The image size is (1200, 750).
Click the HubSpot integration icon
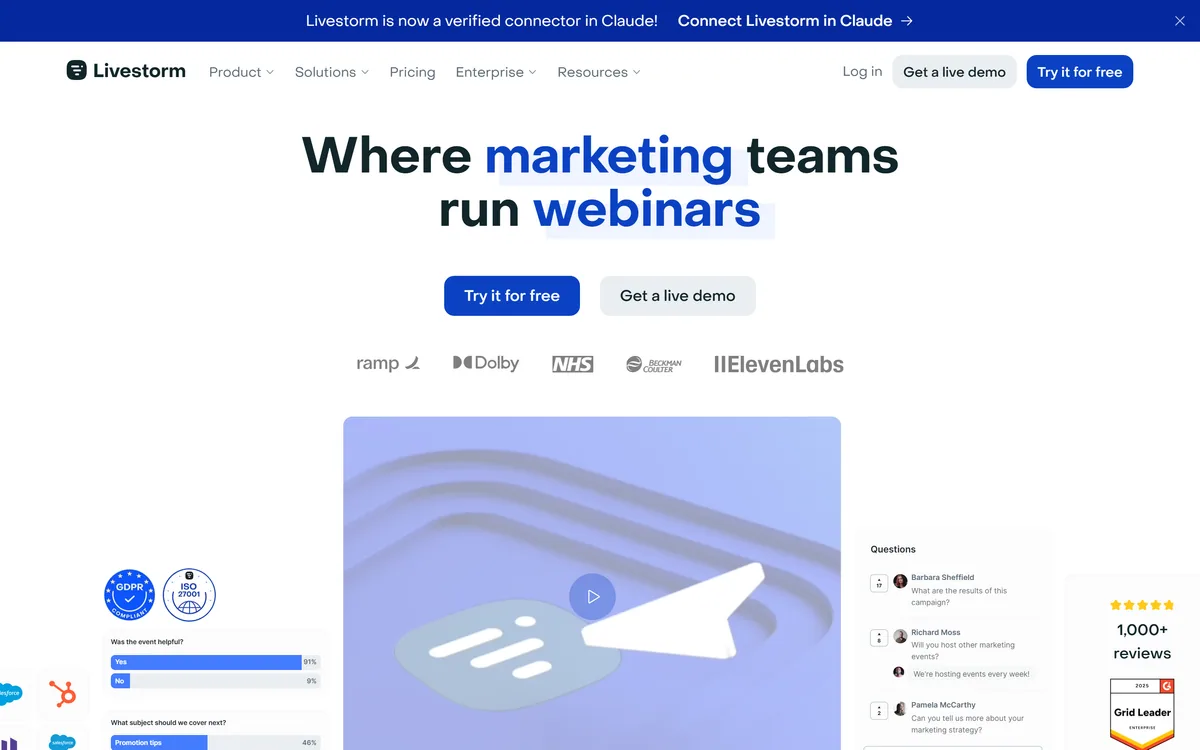(63, 693)
